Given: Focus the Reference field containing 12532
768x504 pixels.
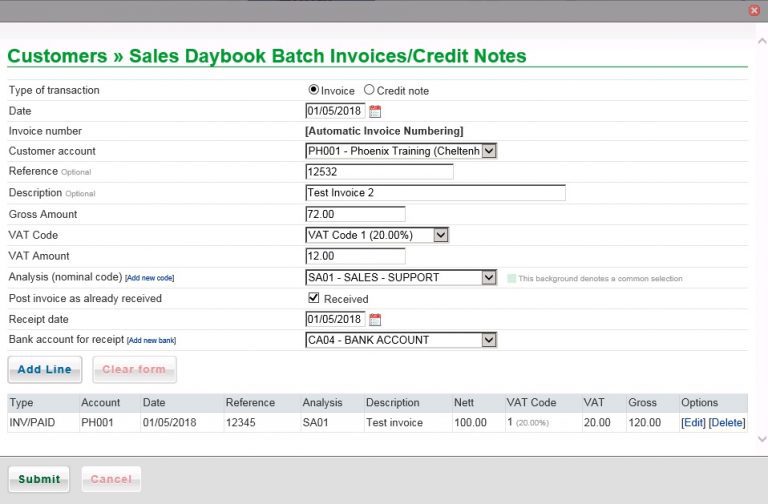Looking at the screenshot, I should (x=379, y=171).
